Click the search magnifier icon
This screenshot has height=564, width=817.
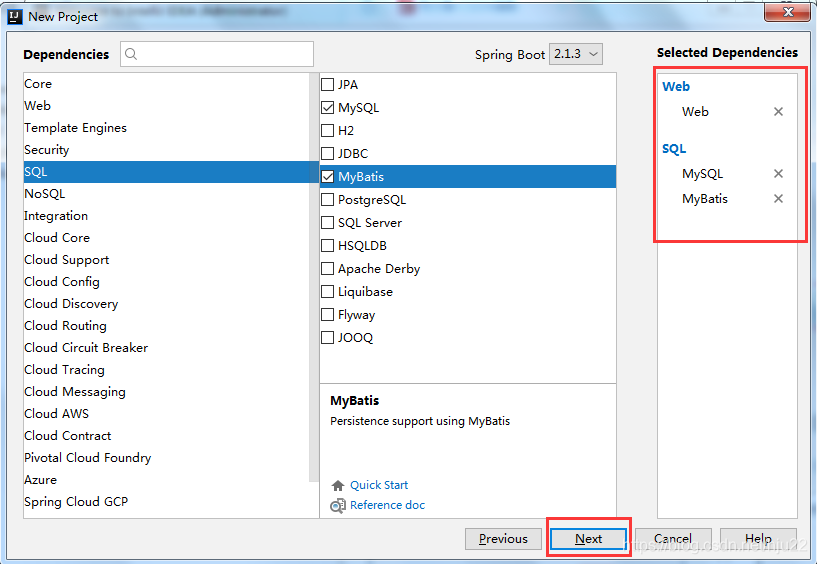point(131,54)
